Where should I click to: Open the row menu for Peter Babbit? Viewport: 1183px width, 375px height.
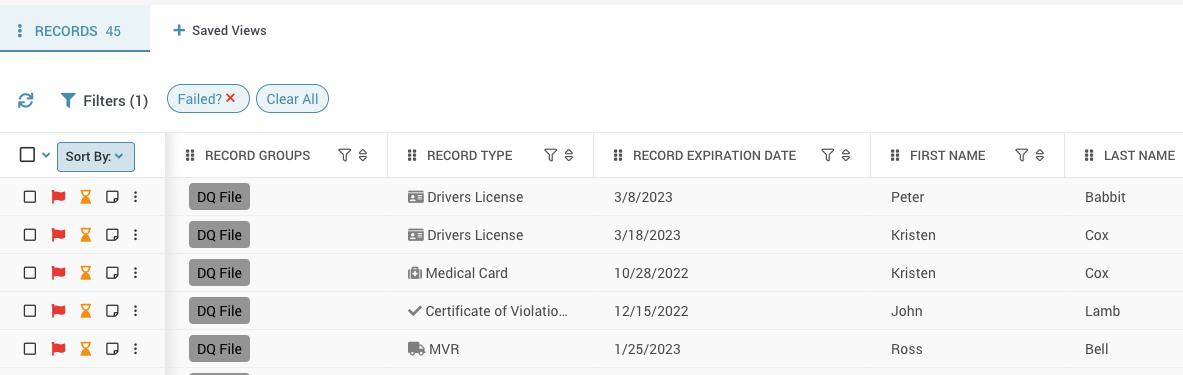pos(135,197)
